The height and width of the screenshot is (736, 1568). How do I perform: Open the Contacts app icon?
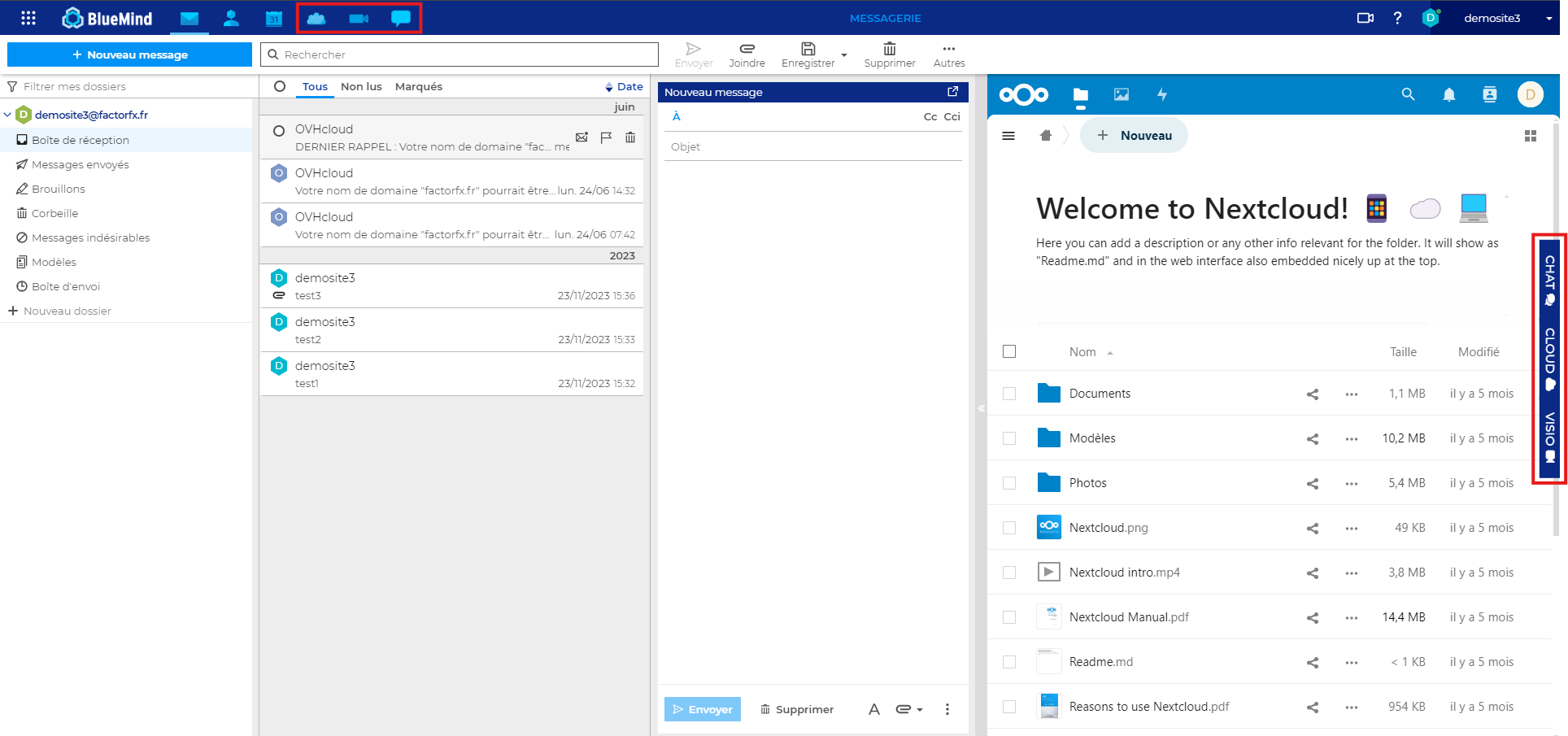pos(231,18)
